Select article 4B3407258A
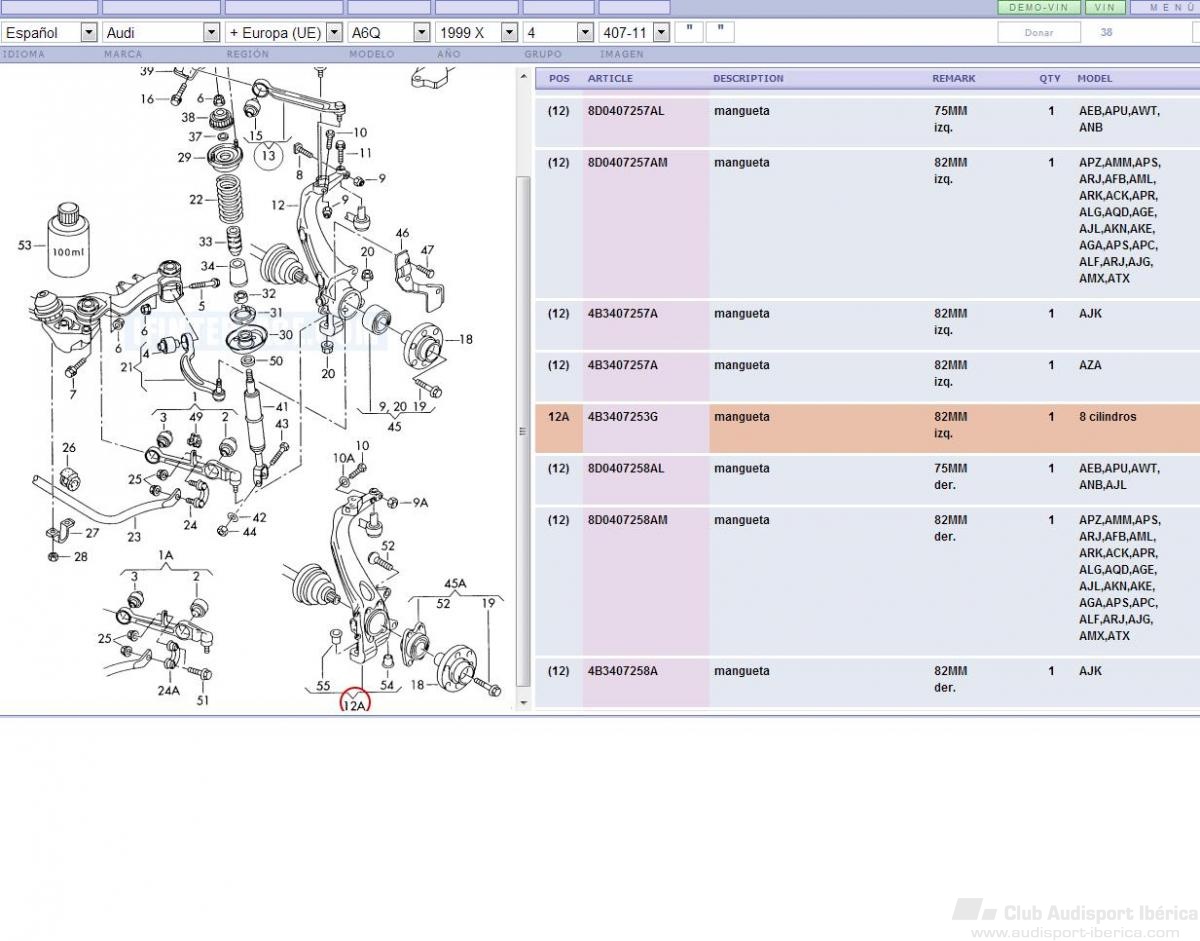The image size is (1200, 941). [x=622, y=672]
